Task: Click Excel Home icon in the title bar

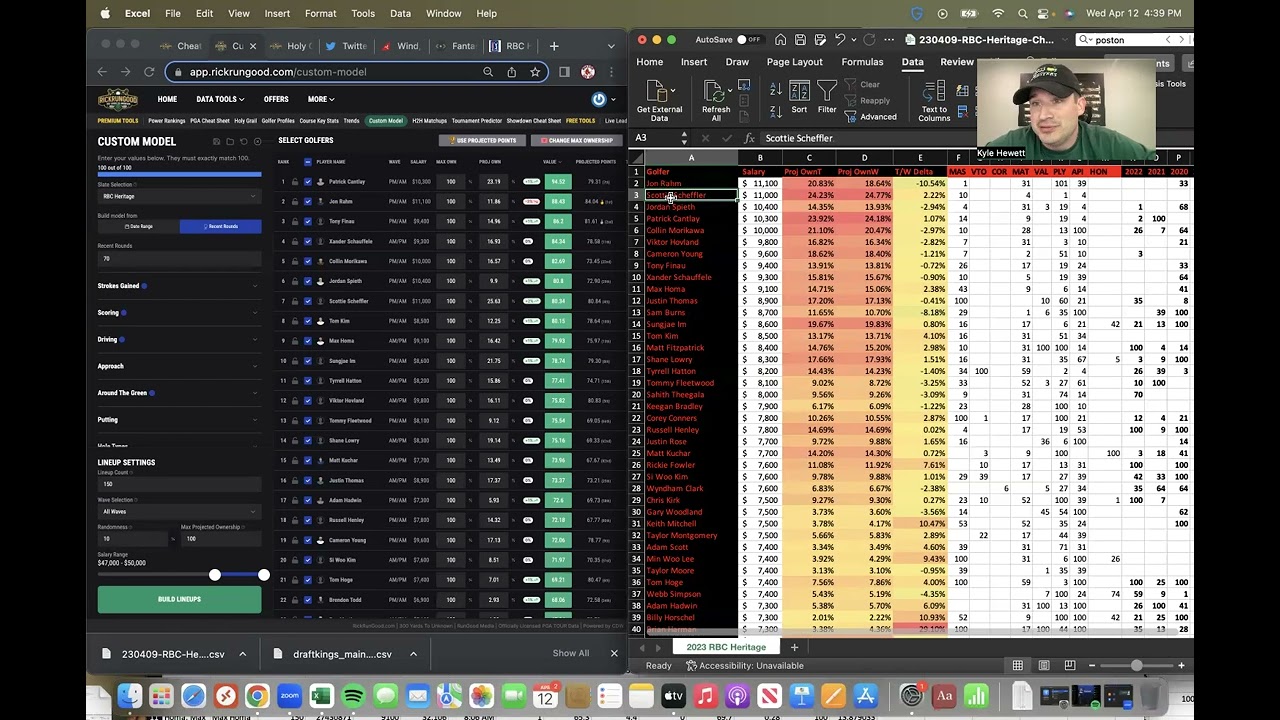Action: [781, 40]
